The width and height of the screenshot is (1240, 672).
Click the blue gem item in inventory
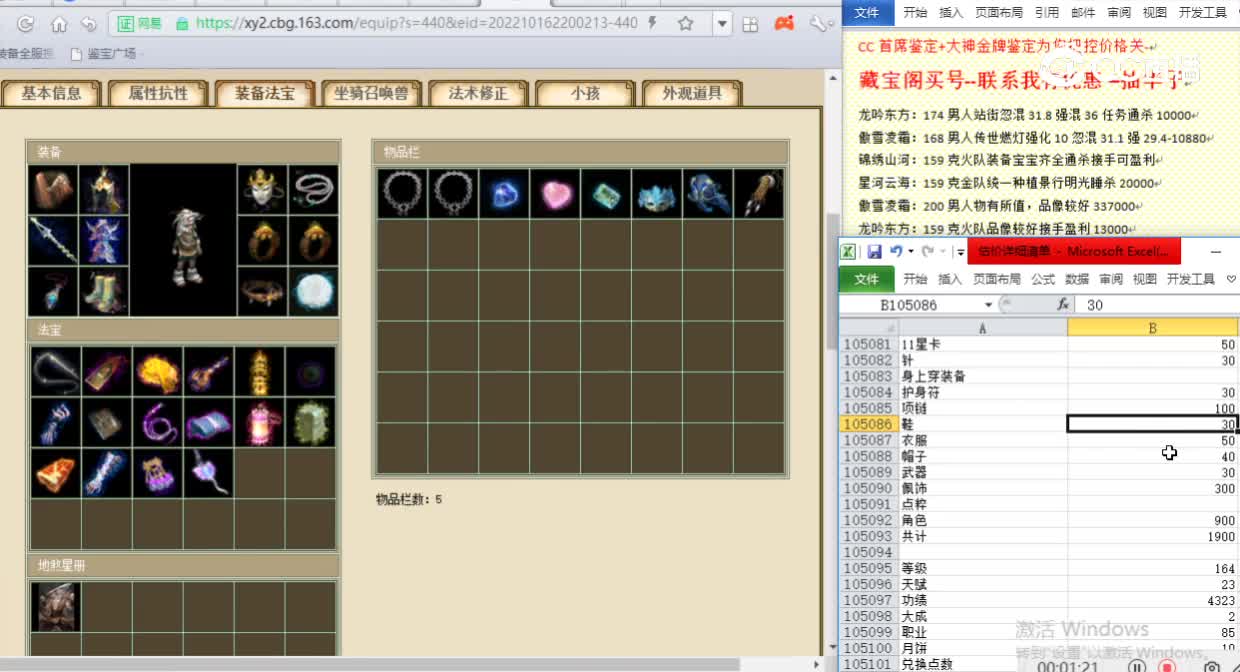coord(504,194)
